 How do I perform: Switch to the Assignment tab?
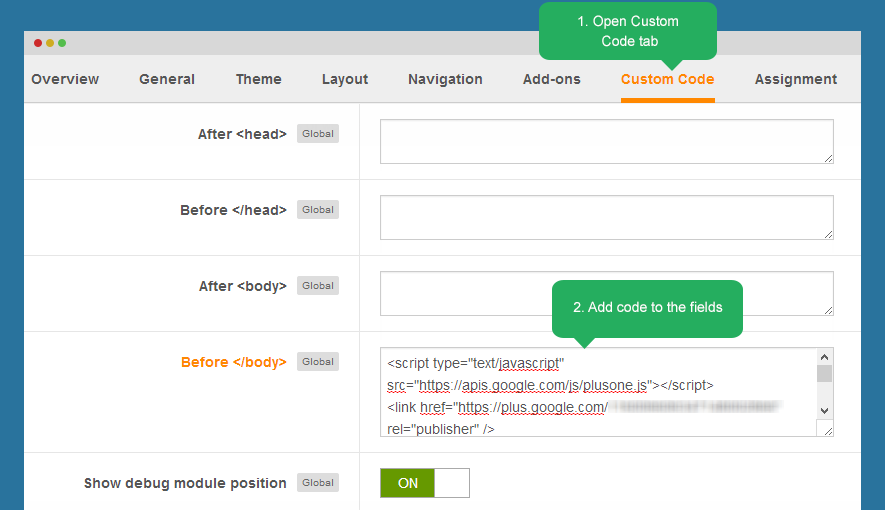[x=795, y=79]
